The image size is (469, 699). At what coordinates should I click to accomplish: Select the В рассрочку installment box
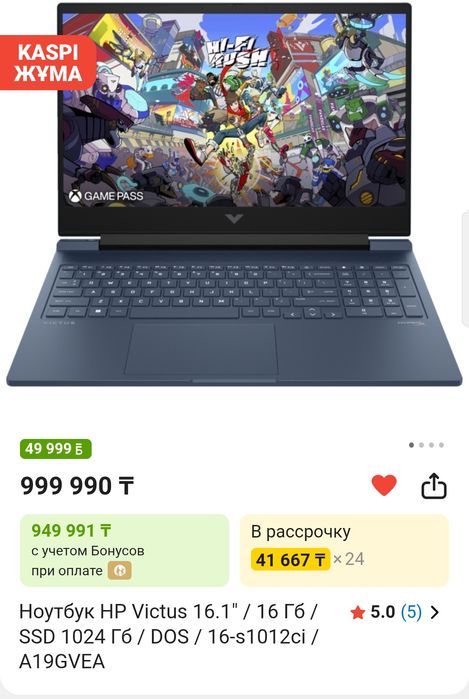click(344, 551)
